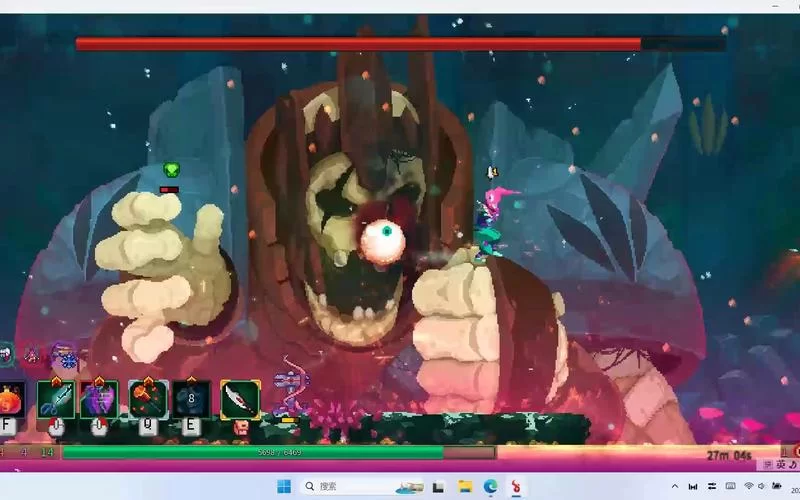The image size is (800, 500).
Task: Select the teal sword primary weapon slot
Action: (x=56, y=400)
